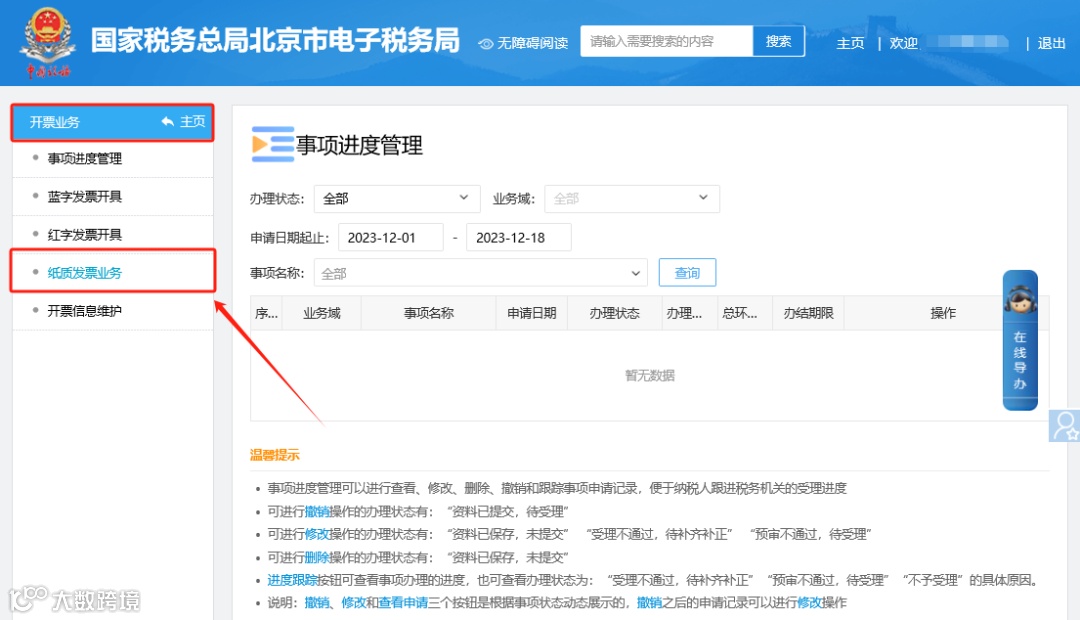Click the 申请日期 column header

click(532, 313)
